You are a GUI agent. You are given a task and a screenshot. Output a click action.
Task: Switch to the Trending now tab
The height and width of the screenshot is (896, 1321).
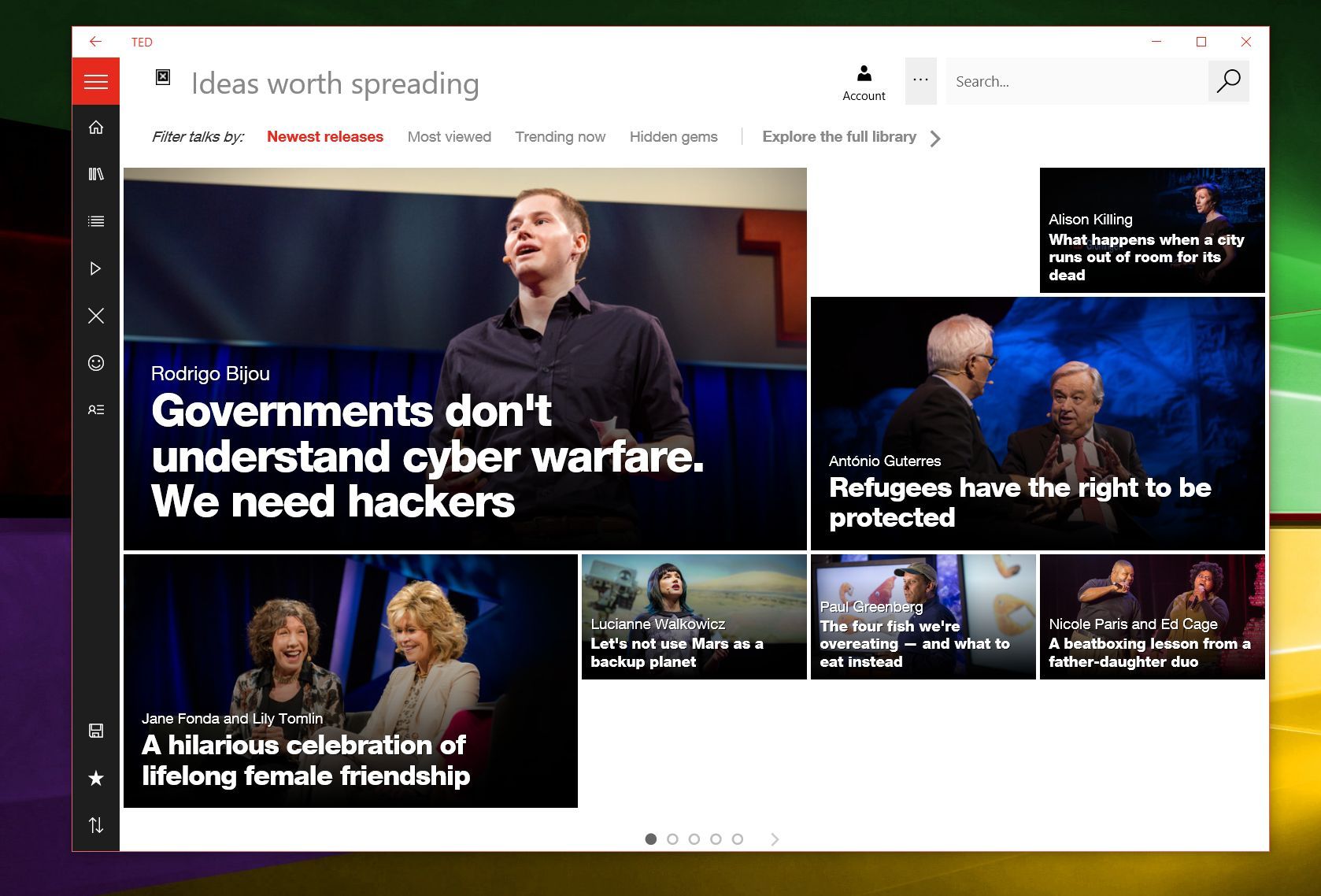(560, 136)
